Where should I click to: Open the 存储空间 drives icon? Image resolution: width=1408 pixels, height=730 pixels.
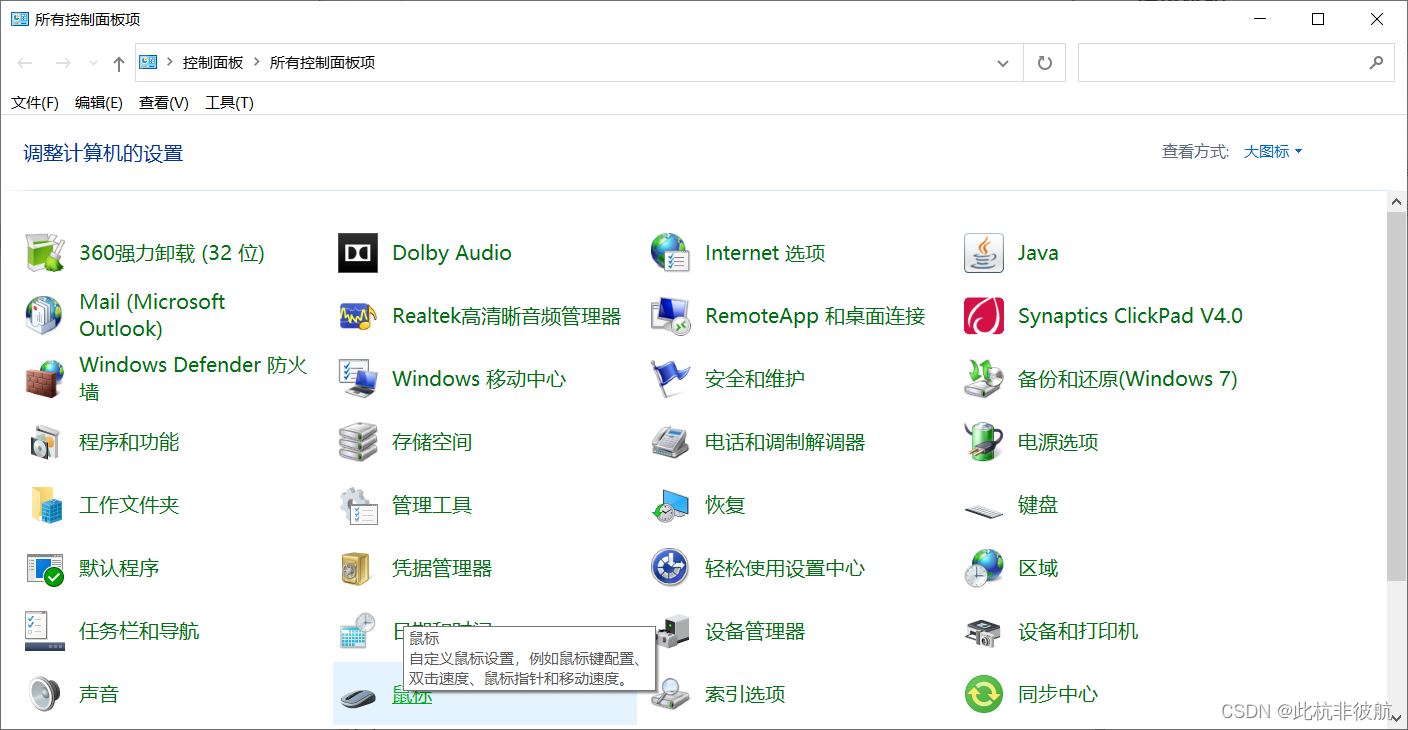[358, 442]
